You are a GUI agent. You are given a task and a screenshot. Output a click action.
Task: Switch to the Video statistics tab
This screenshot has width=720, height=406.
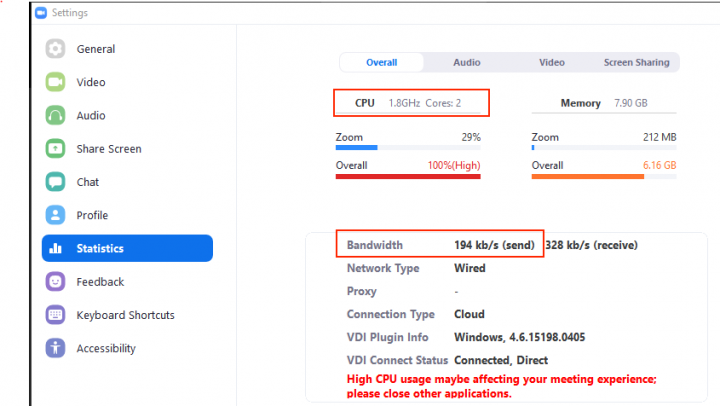click(x=552, y=62)
